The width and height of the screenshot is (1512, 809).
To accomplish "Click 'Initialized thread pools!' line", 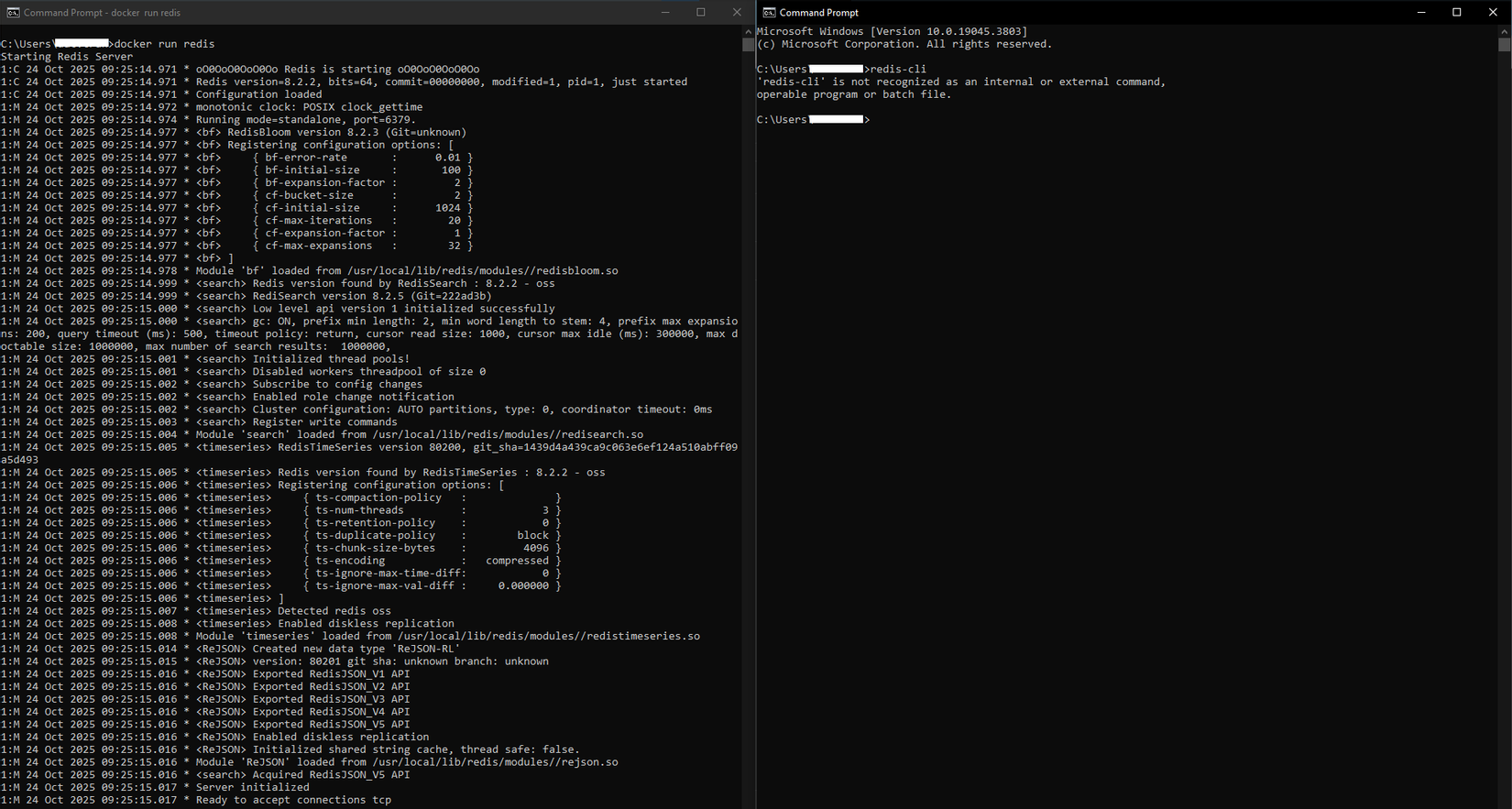I will click(205, 359).
